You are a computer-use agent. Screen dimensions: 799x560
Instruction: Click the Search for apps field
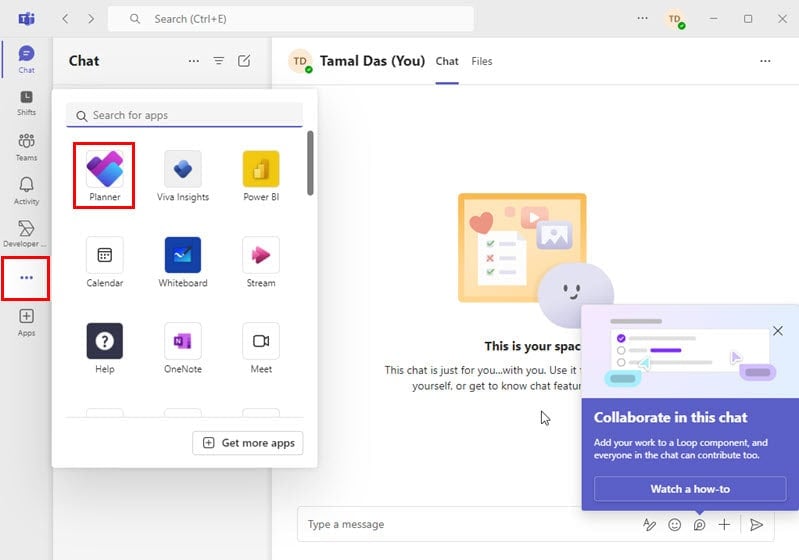point(184,115)
